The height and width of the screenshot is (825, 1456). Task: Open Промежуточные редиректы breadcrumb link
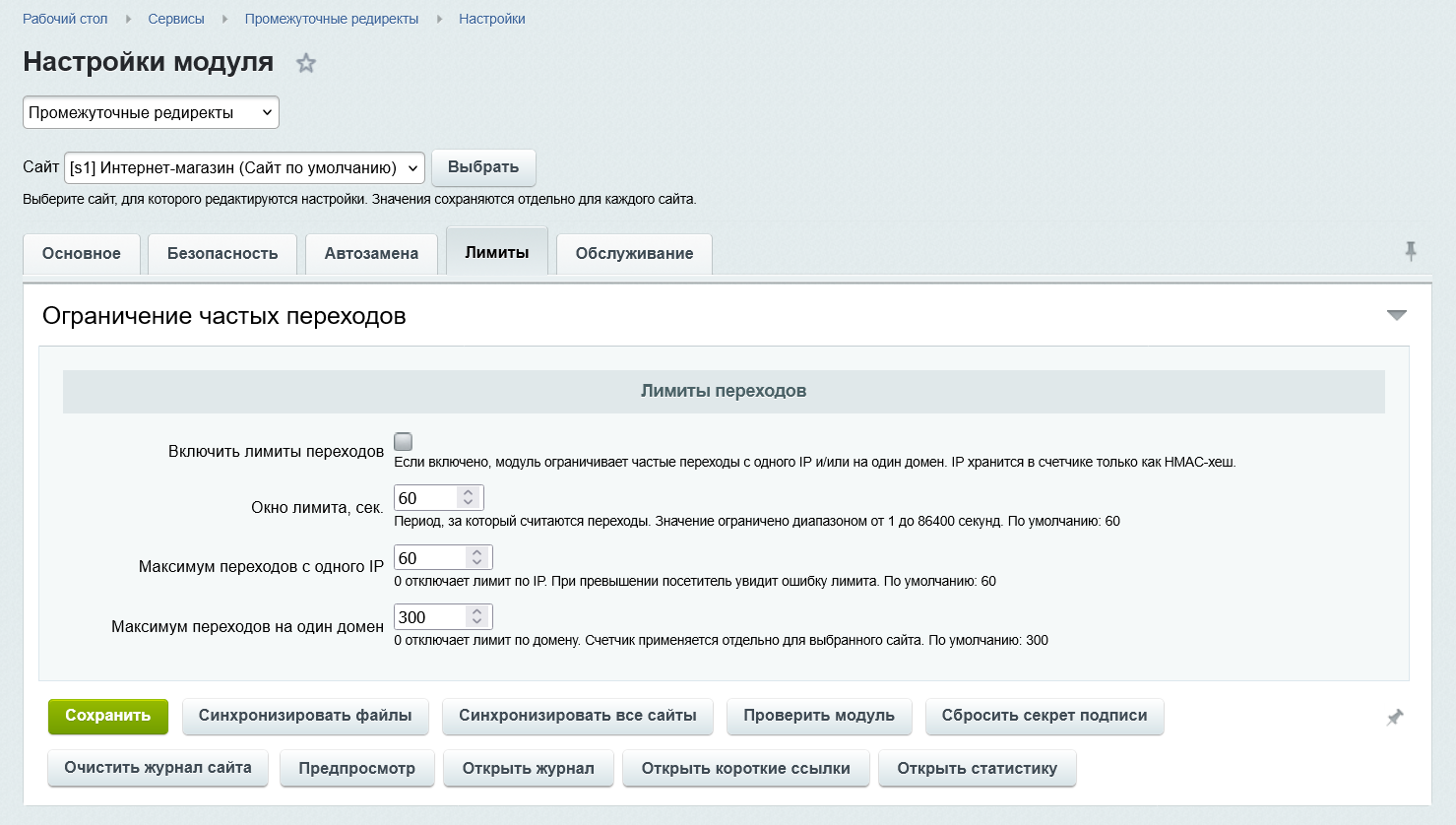pos(332,19)
